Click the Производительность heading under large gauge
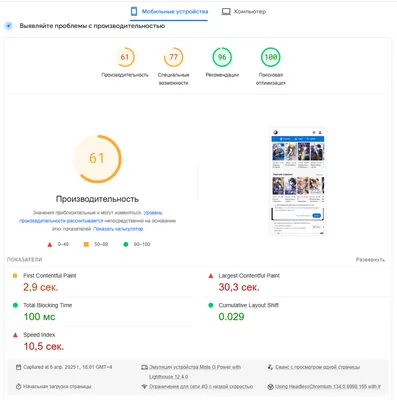 click(x=97, y=199)
